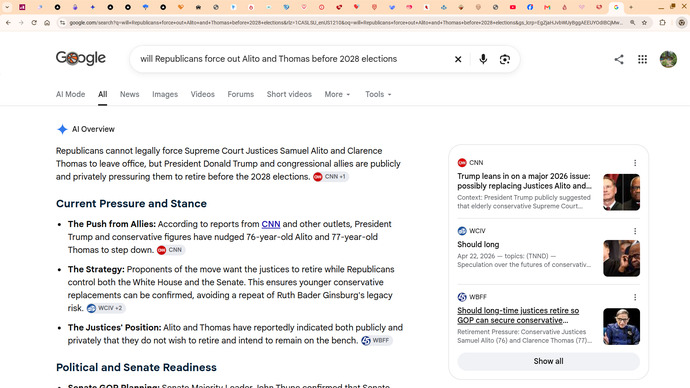The height and width of the screenshot is (388, 690).
Task: Select the Videos results tab
Action: point(202,94)
